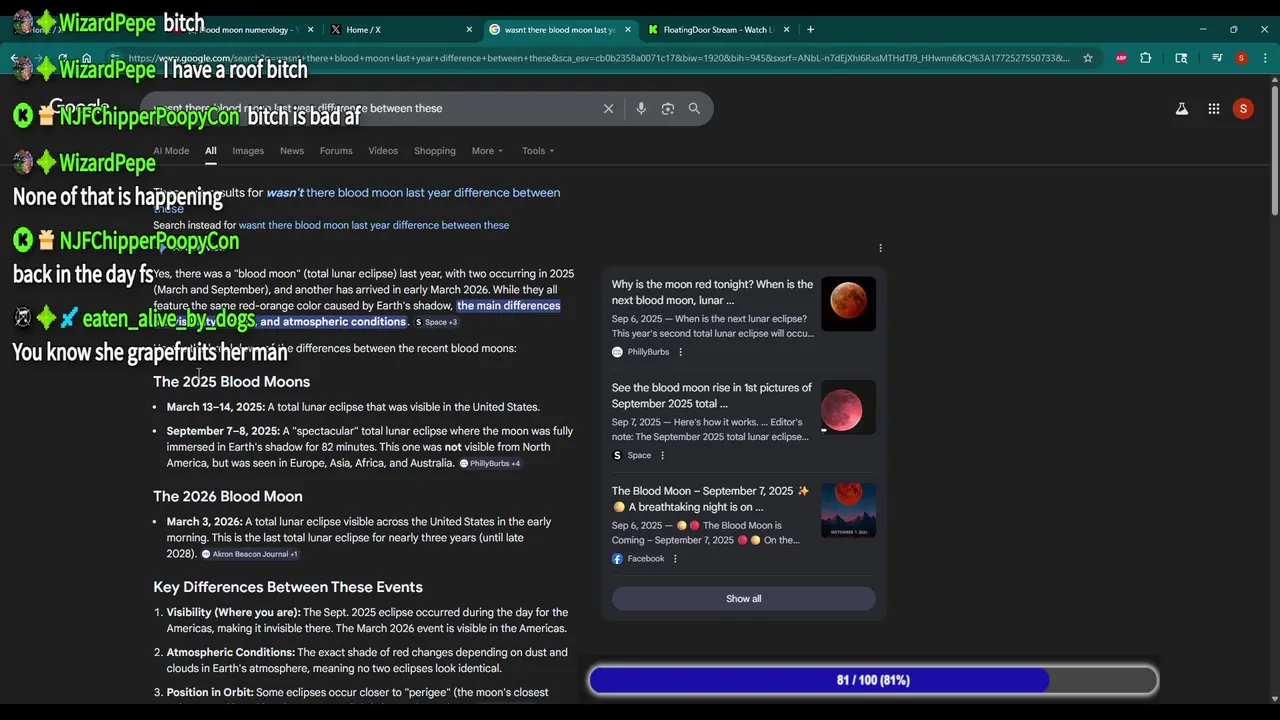Image resolution: width=1280 pixels, height=720 pixels.
Task: Click the 81 / 100 progress bar
Action: (x=873, y=680)
